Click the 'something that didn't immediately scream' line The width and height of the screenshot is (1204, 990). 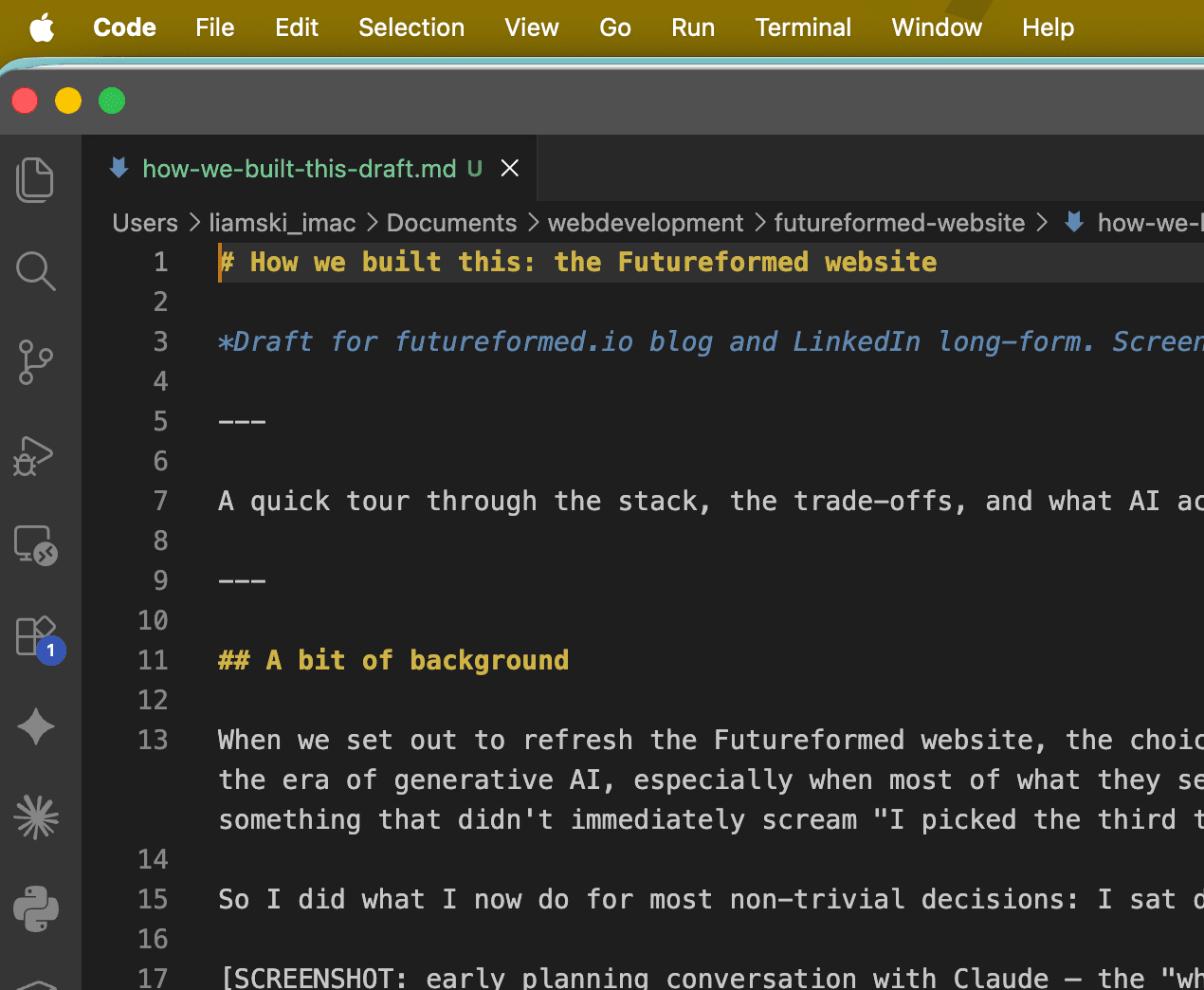tap(710, 819)
